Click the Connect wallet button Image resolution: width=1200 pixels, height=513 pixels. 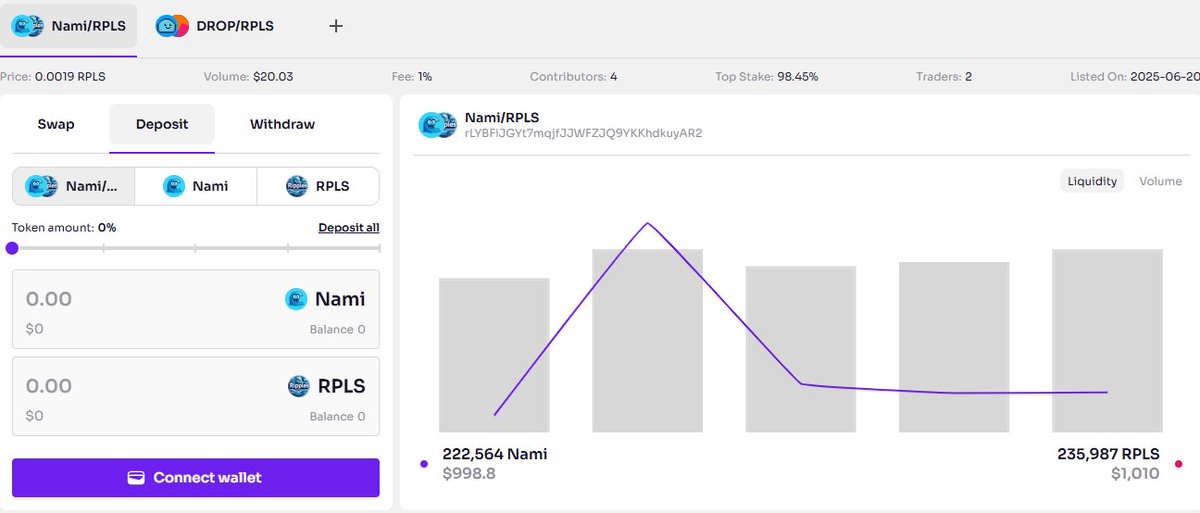[x=196, y=478]
